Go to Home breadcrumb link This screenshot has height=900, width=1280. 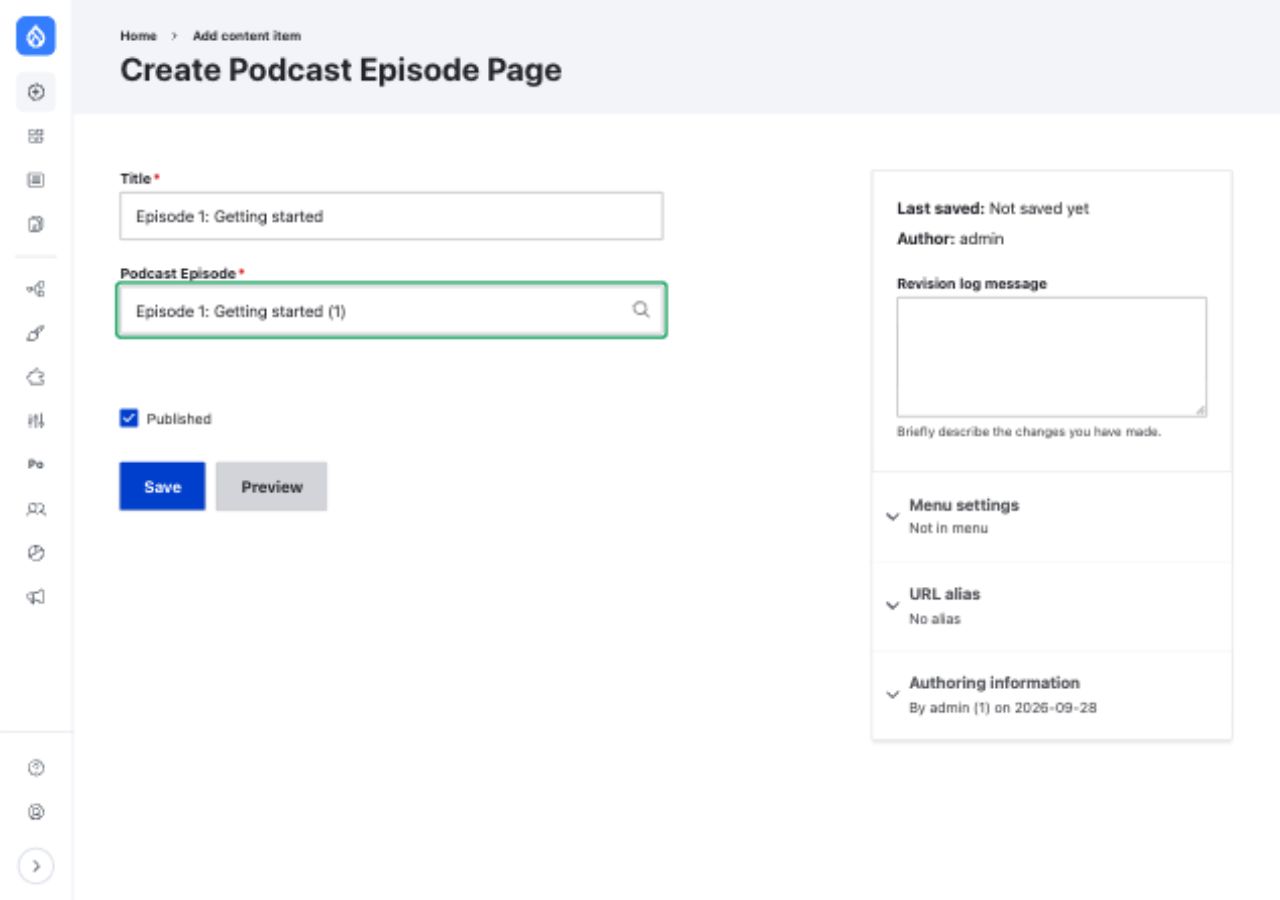(138, 35)
